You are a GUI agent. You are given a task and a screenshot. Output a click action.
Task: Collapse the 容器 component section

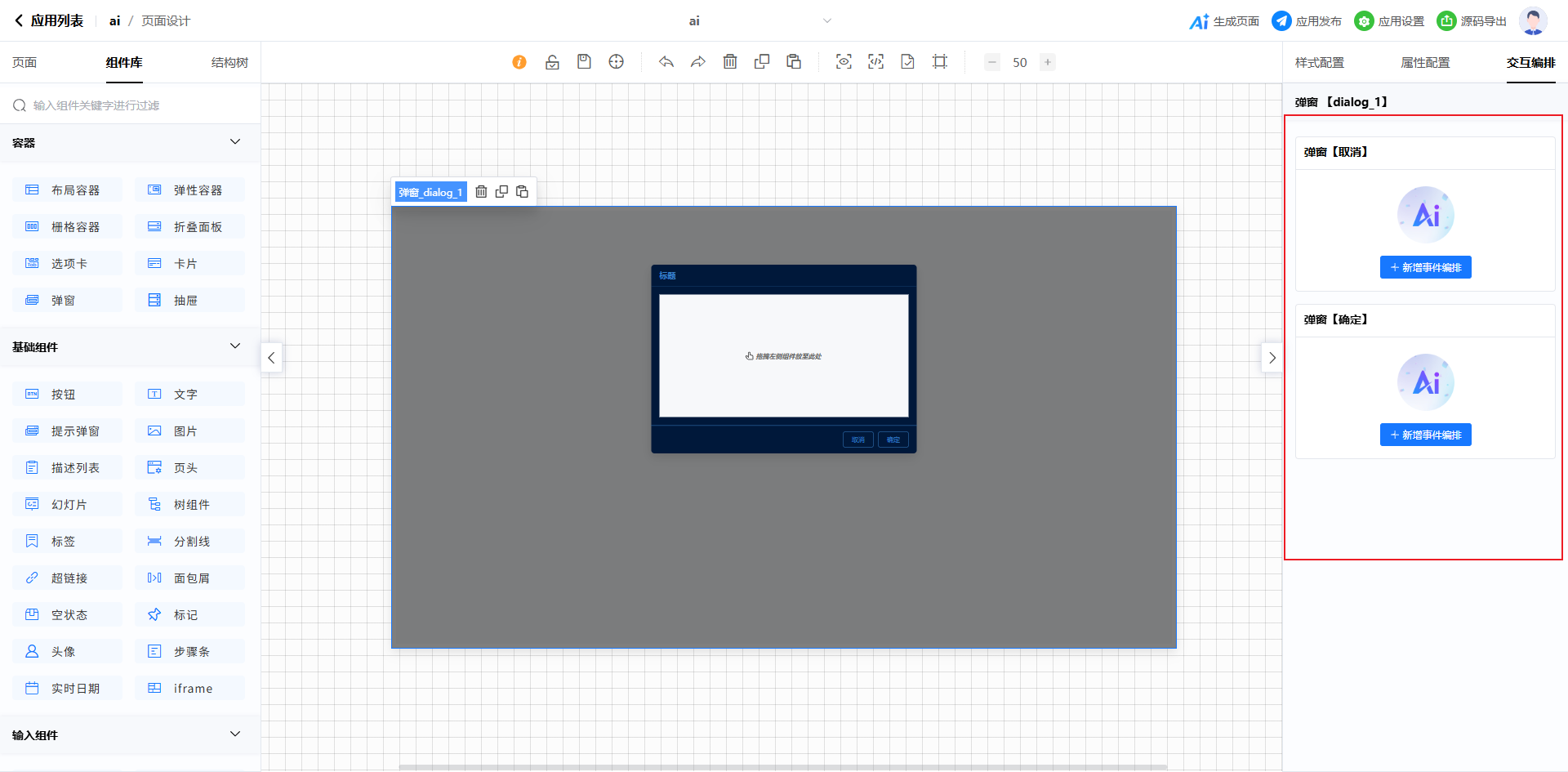point(235,142)
